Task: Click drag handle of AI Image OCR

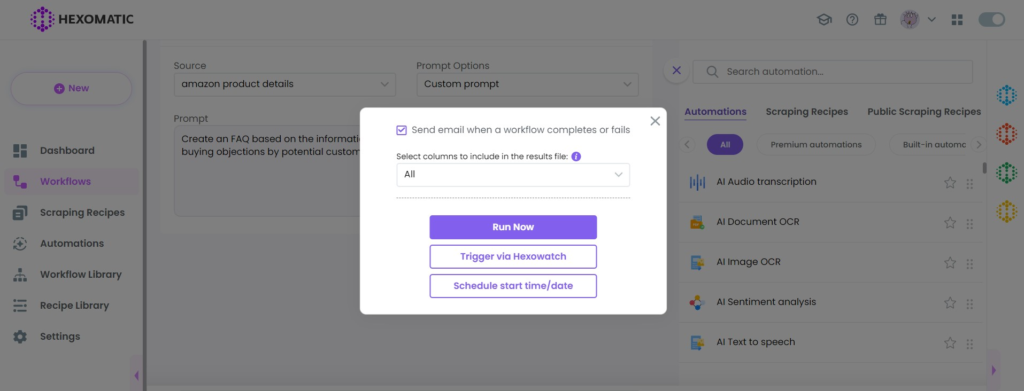Action: point(970,264)
